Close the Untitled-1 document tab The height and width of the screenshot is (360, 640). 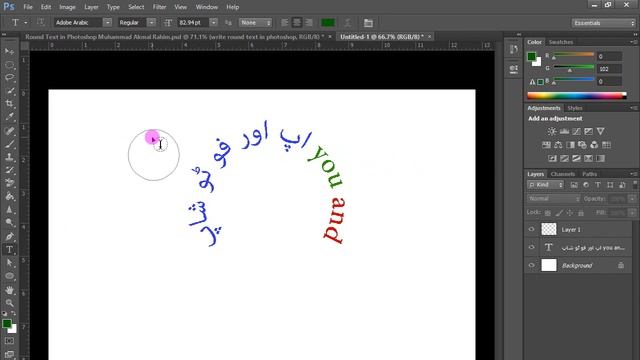point(429,37)
